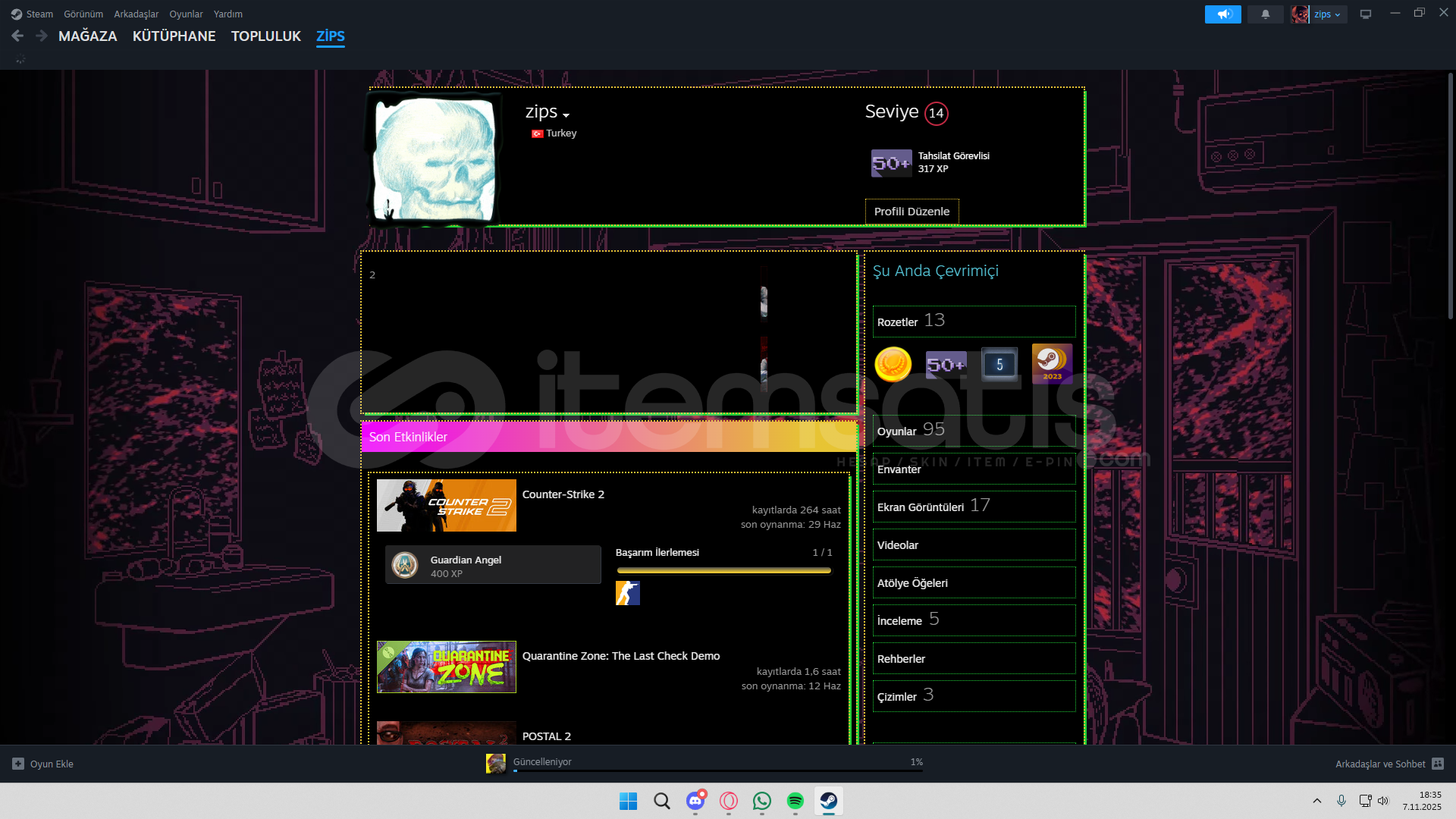Open the KÜTÜPHANE tab
Viewport: 1456px width, 819px height.
pyautogui.click(x=174, y=36)
